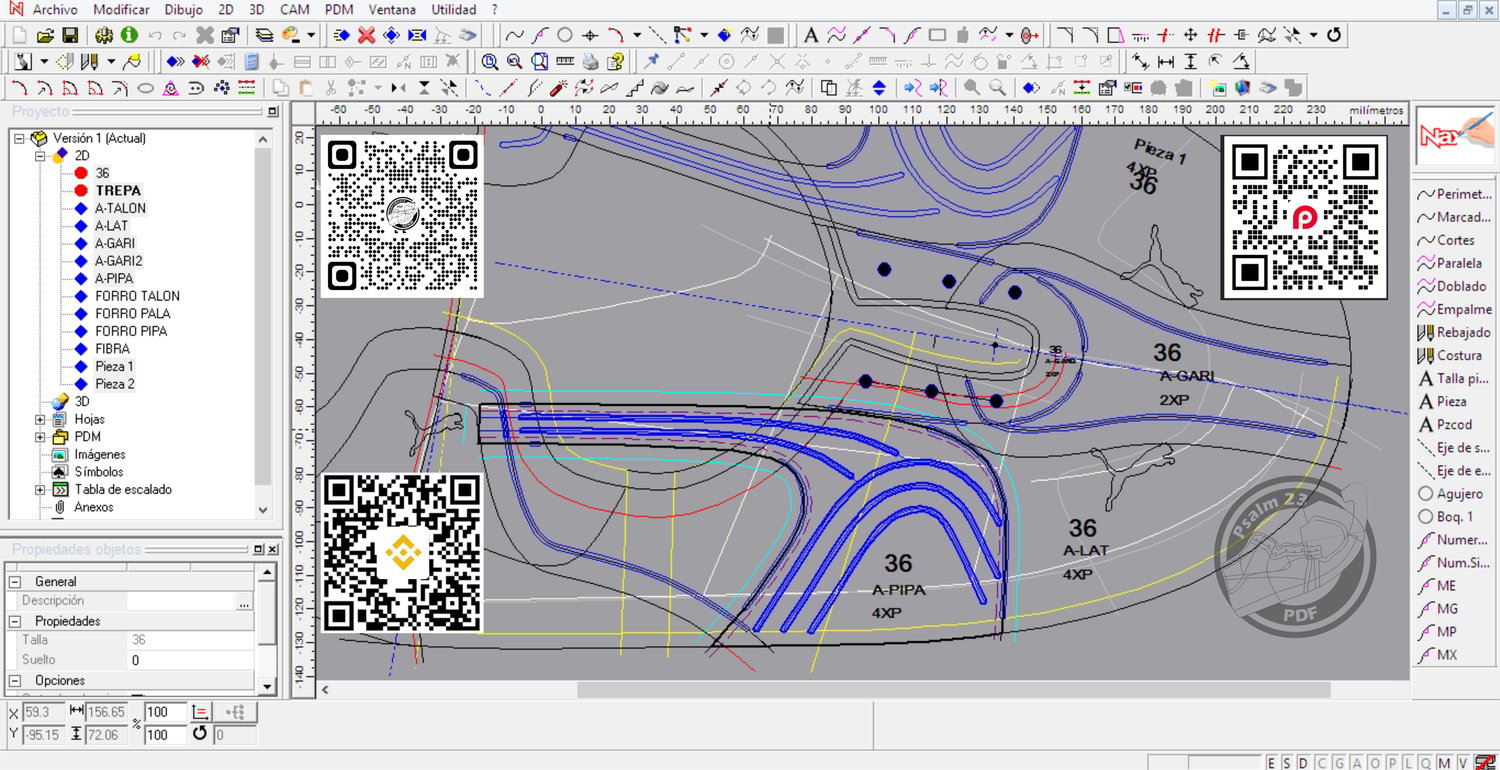Image resolution: width=1500 pixels, height=770 pixels.
Task: Click the wavy curve drawing tool
Action: pyautogui.click(x=515, y=35)
